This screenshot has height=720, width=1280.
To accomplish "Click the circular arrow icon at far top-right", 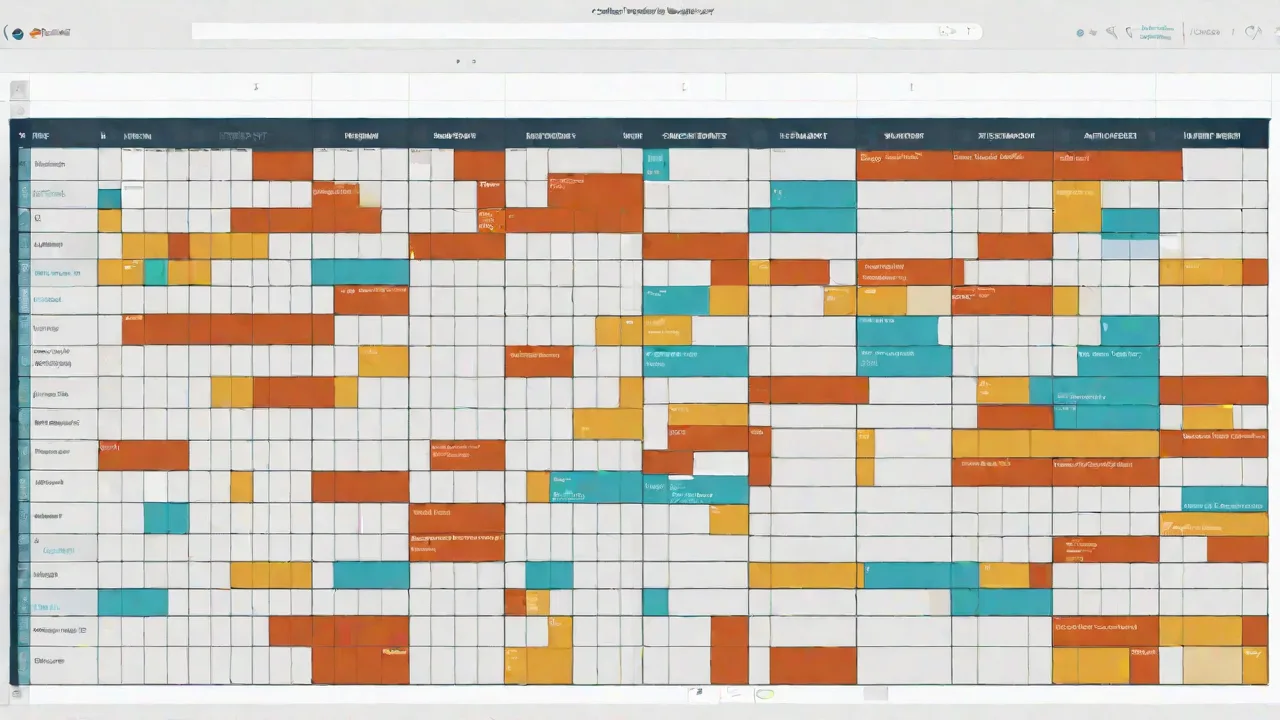I will coord(1253,32).
